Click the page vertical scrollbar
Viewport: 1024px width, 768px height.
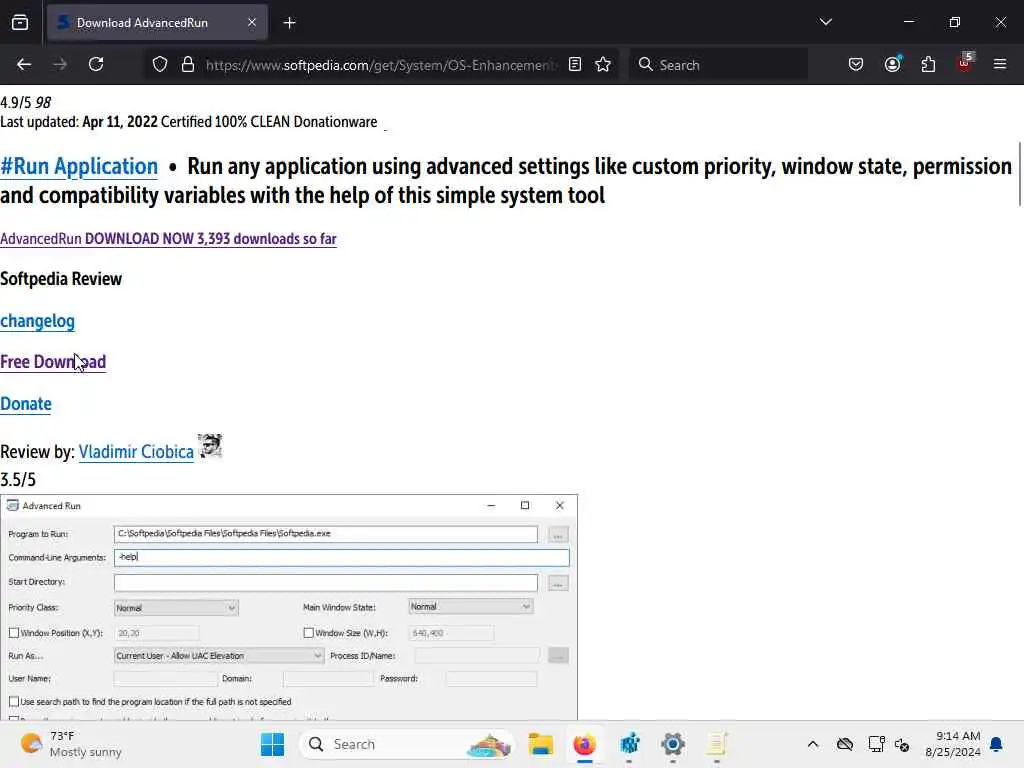(x=1019, y=174)
